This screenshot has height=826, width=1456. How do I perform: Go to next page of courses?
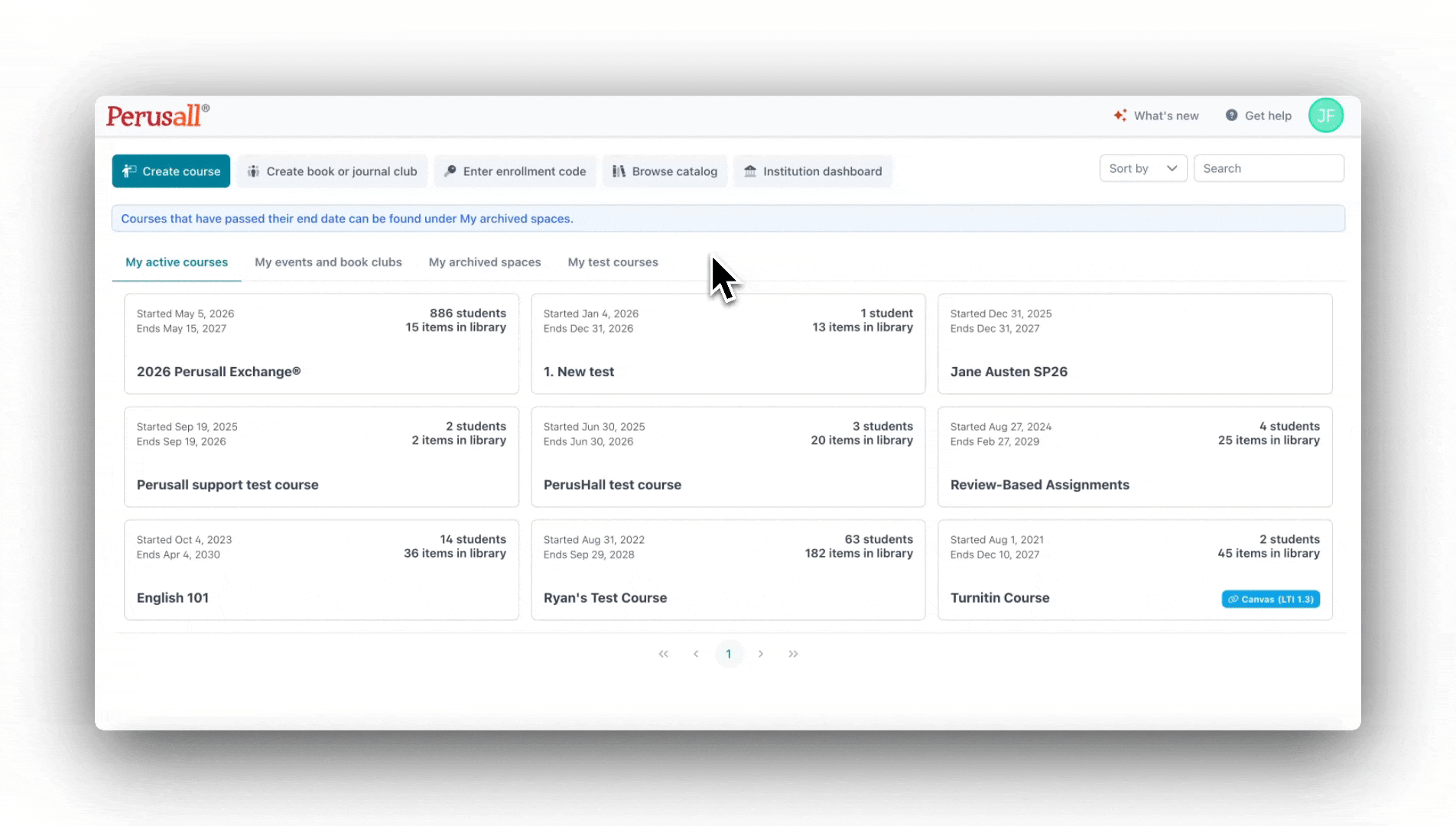(x=761, y=654)
